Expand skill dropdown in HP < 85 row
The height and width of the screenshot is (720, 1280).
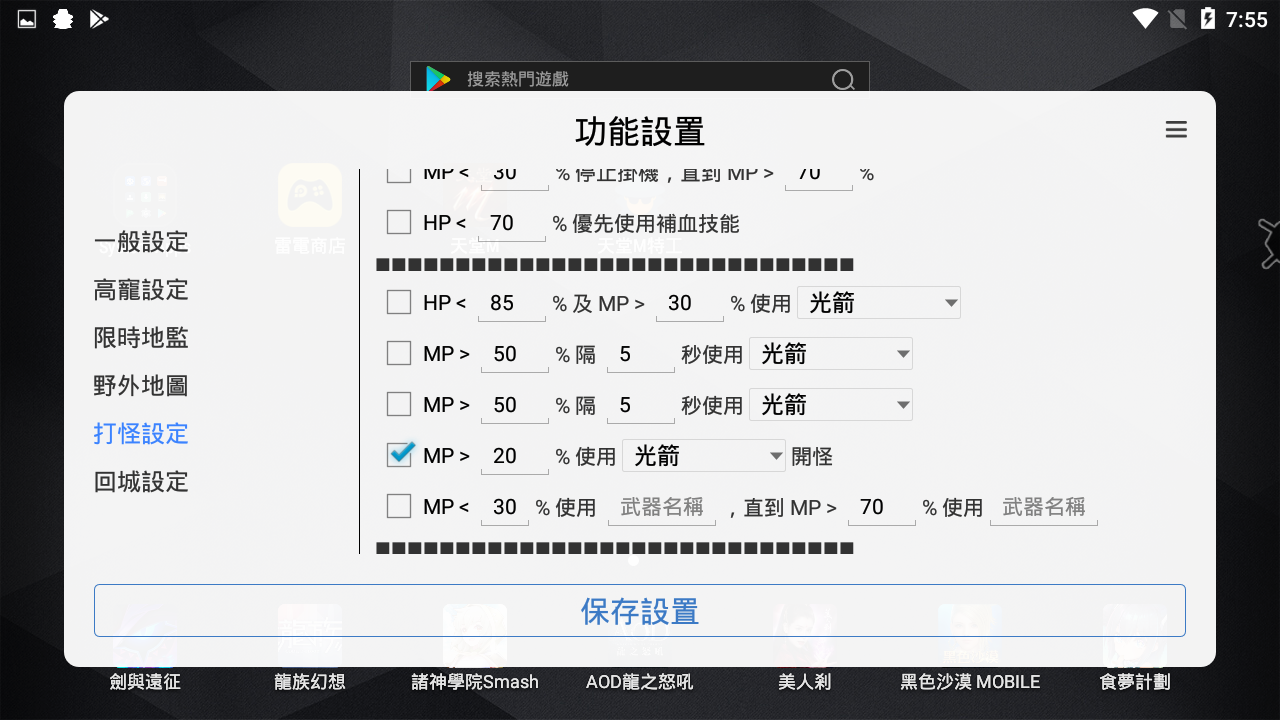[878, 302]
